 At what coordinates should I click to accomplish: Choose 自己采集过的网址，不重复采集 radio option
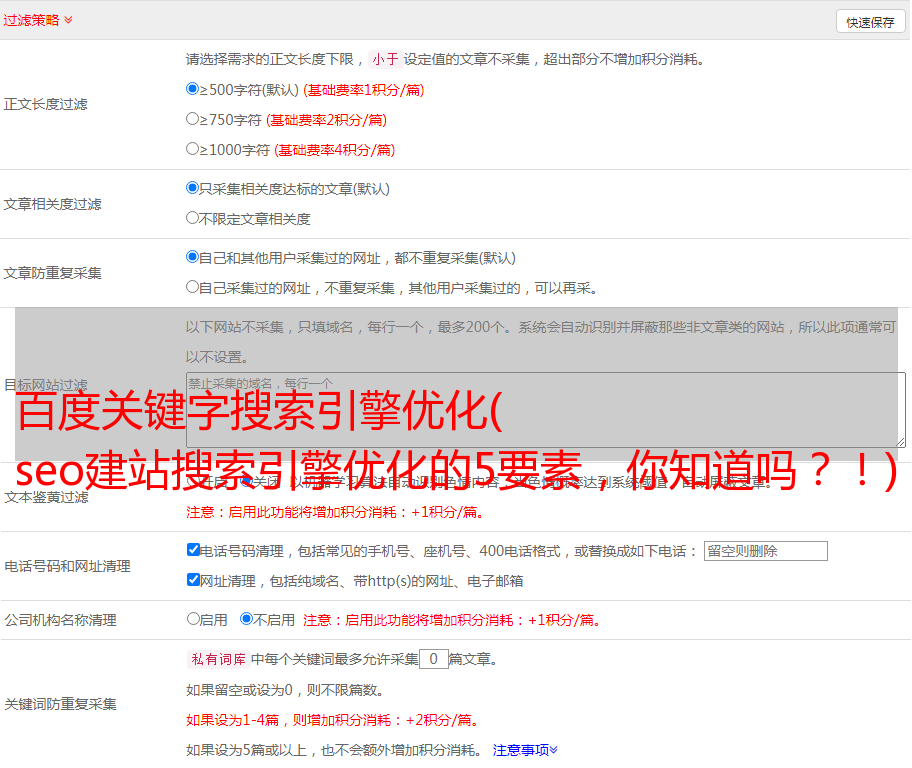(192, 287)
